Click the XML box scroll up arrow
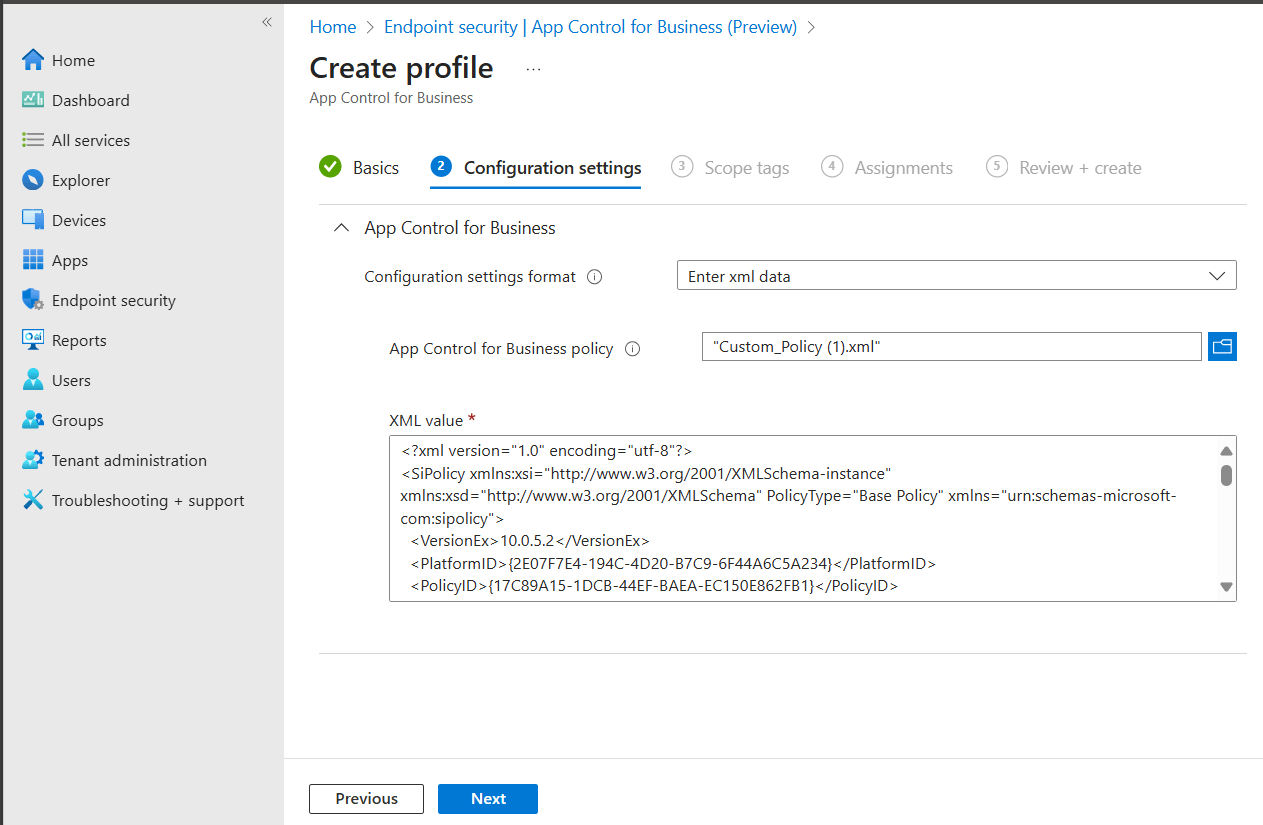This screenshot has width=1263, height=825. click(x=1226, y=451)
